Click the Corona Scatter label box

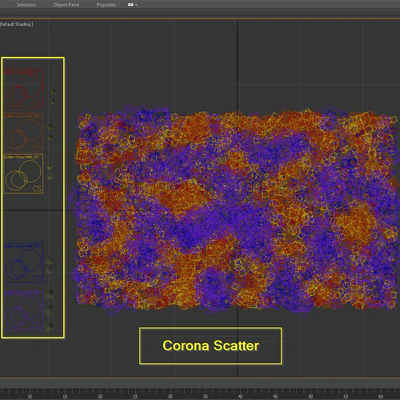[x=210, y=346]
